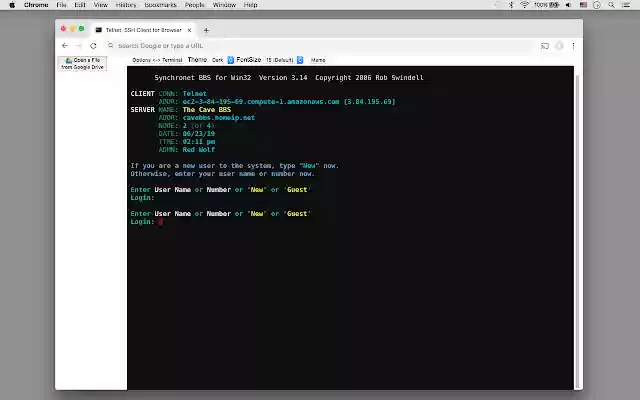The height and width of the screenshot is (400, 640).
Task: Open the Chrome menu in the menu bar
Action: point(36,5)
